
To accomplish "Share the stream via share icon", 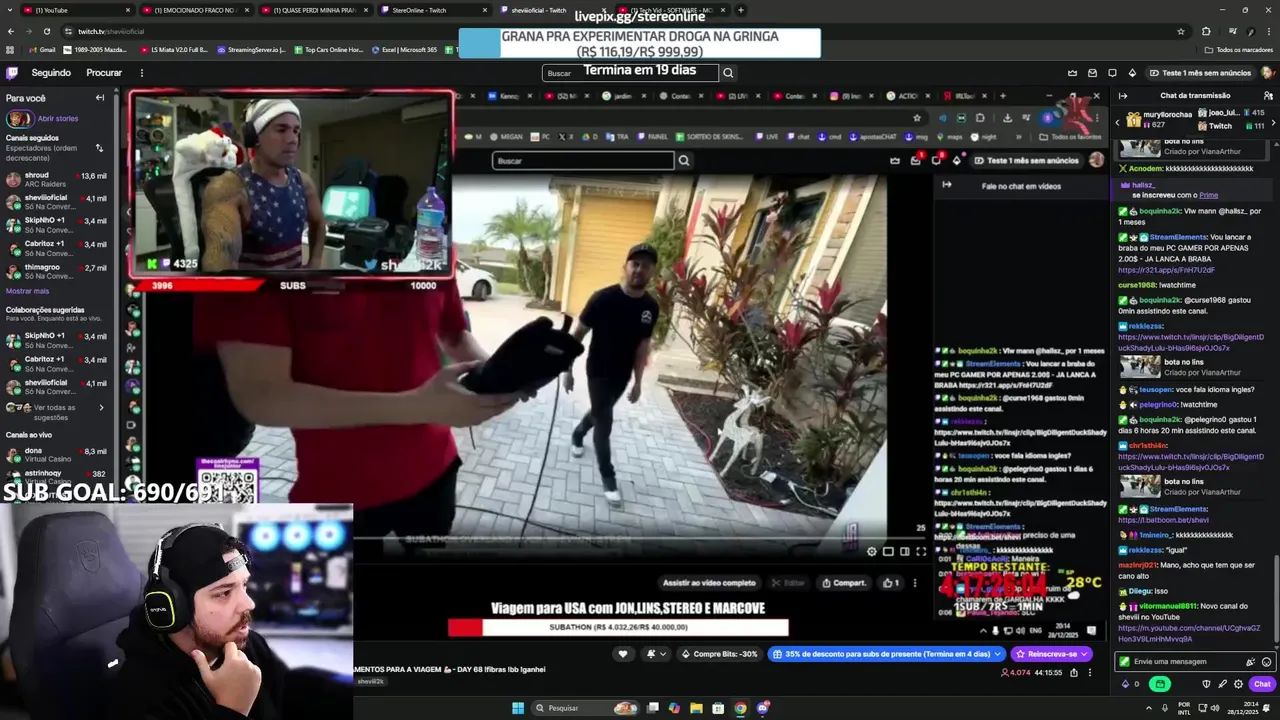I will (x=1074, y=673).
